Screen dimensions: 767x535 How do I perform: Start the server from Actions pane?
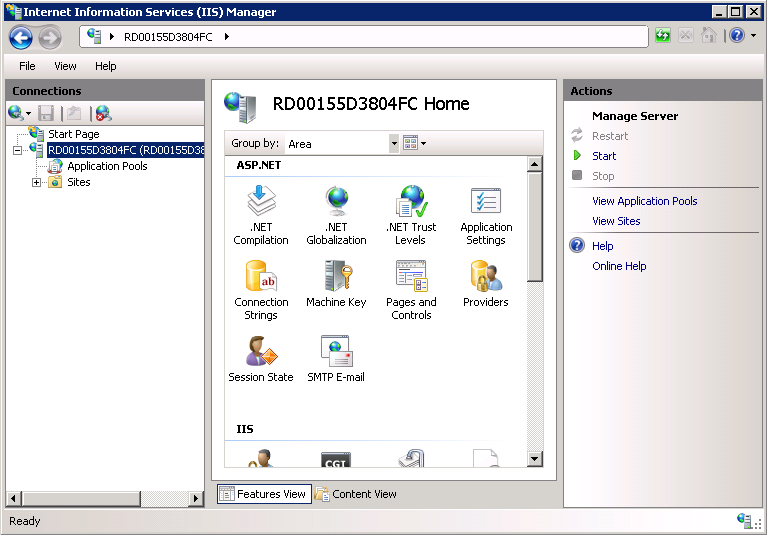[x=604, y=156]
